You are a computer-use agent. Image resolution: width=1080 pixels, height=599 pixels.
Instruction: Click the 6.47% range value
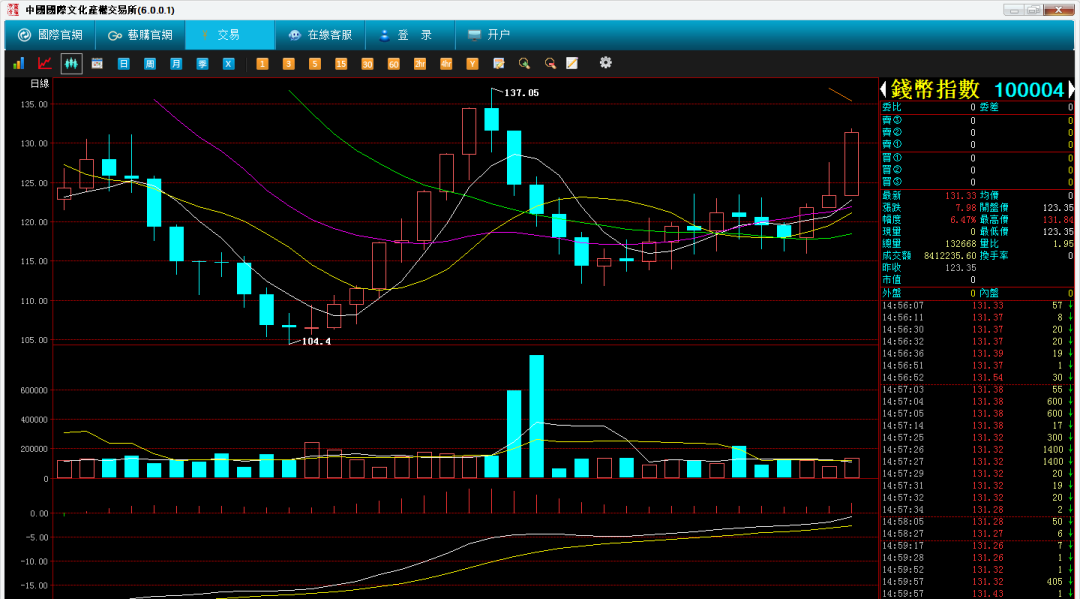(x=962, y=220)
